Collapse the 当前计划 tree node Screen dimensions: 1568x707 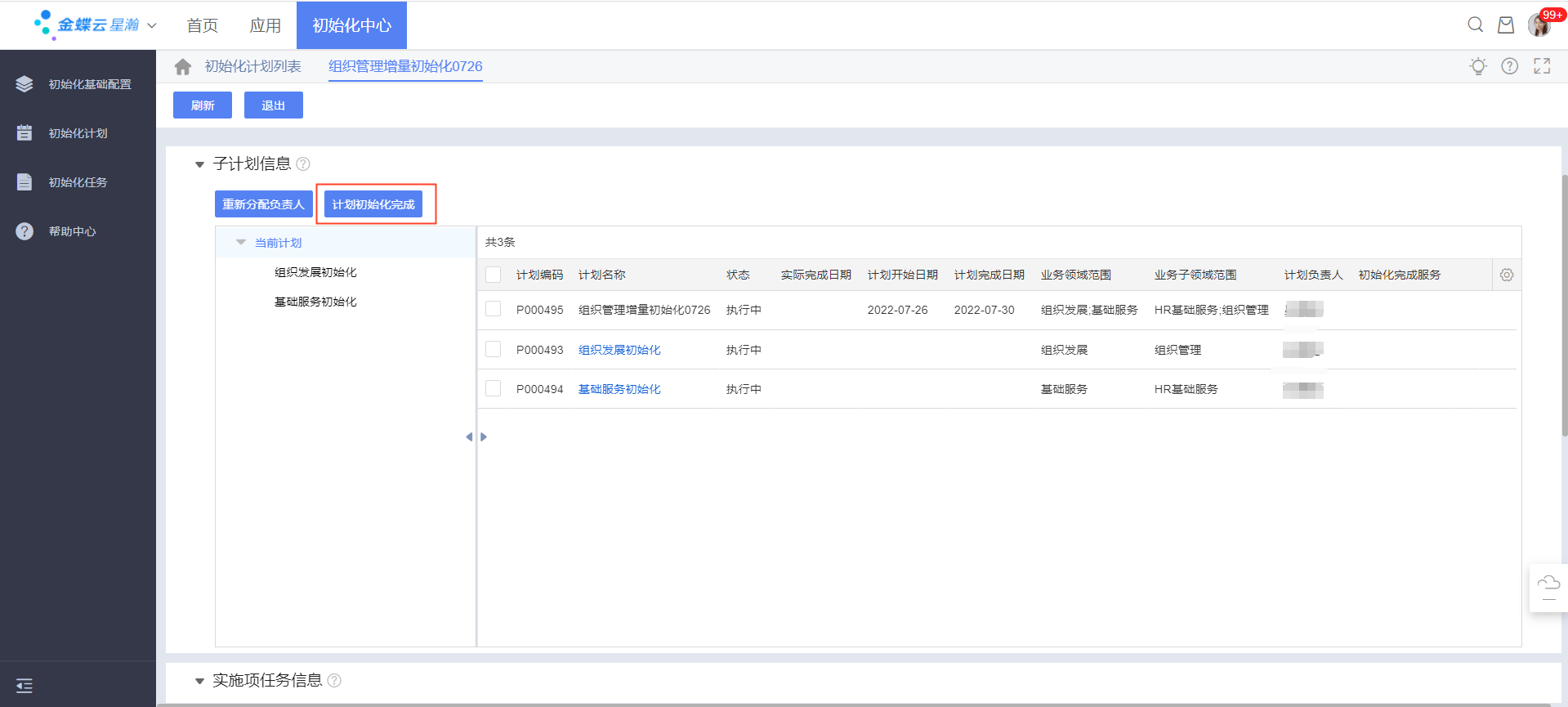click(241, 243)
